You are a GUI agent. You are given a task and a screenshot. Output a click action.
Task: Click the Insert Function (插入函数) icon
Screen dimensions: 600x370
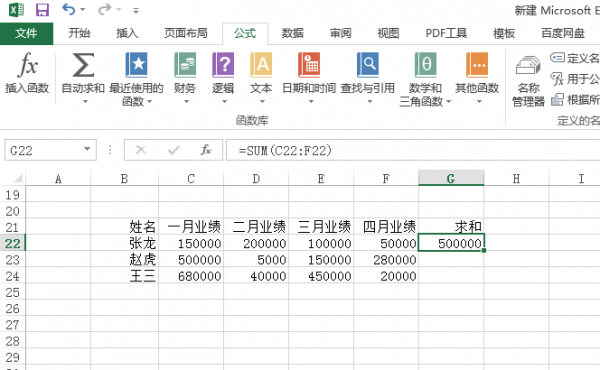pos(28,65)
